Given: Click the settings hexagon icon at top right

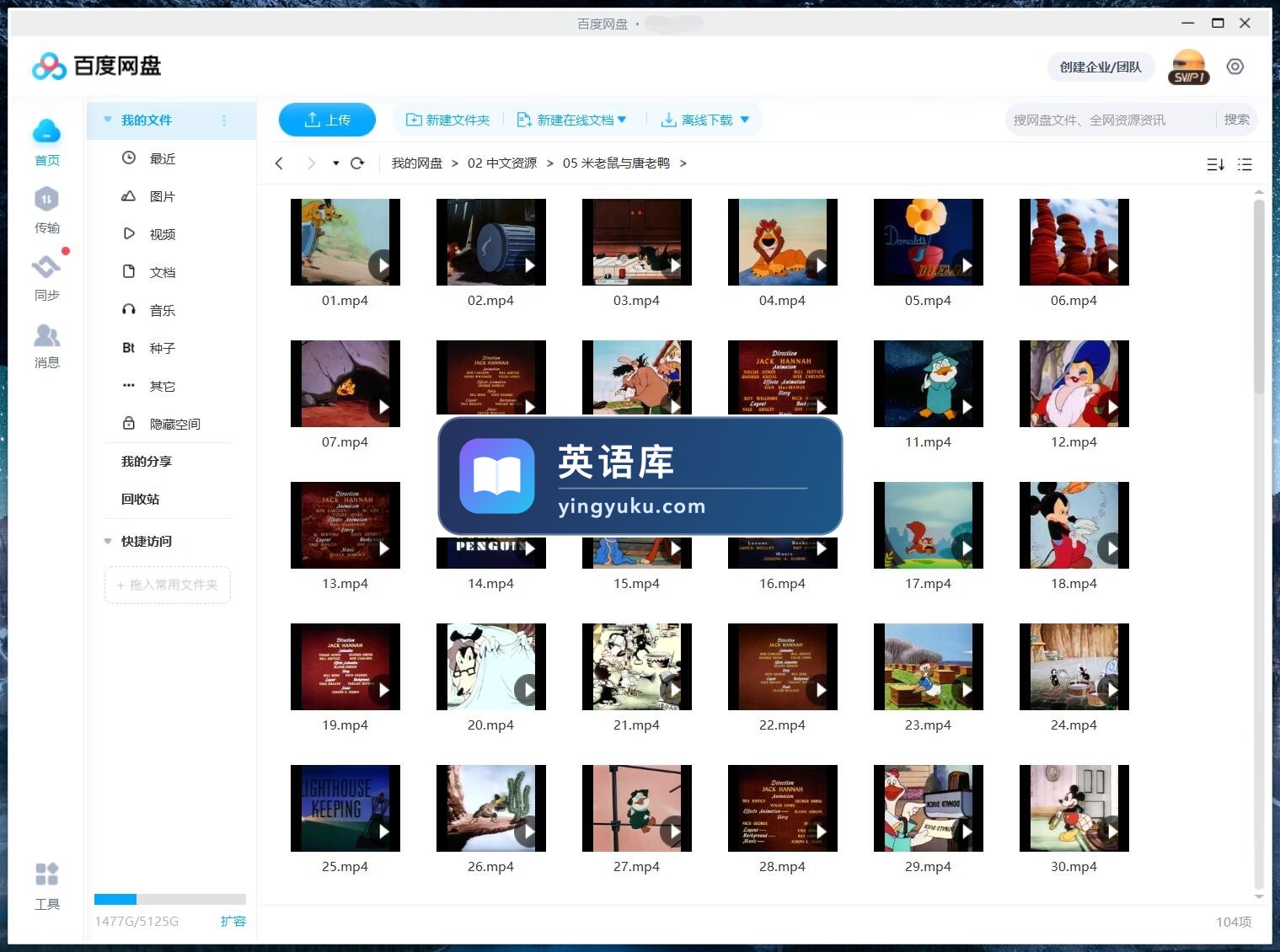Looking at the screenshot, I should (x=1235, y=67).
